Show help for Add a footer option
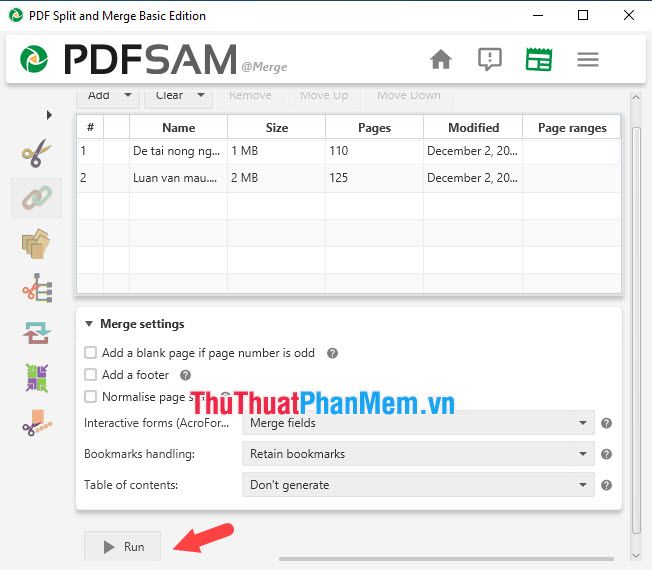Image resolution: width=652 pixels, height=570 pixels. pos(185,375)
